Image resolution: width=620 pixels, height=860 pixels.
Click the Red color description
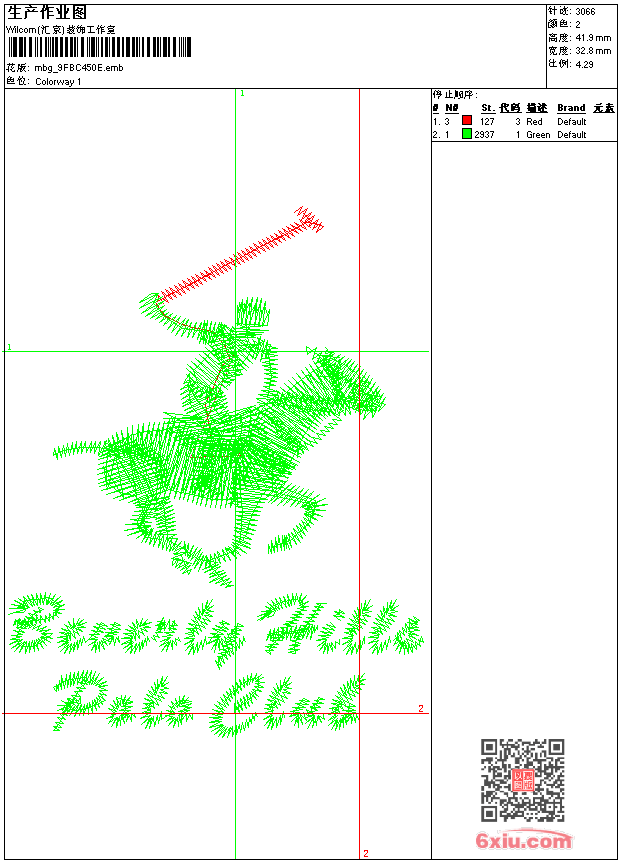pos(534,122)
